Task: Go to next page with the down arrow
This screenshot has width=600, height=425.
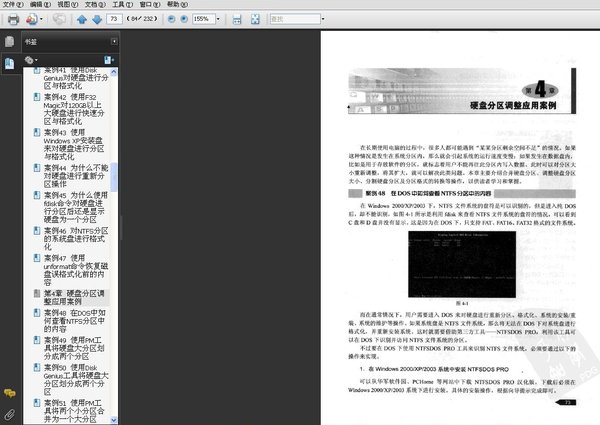Action: [x=97, y=19]
